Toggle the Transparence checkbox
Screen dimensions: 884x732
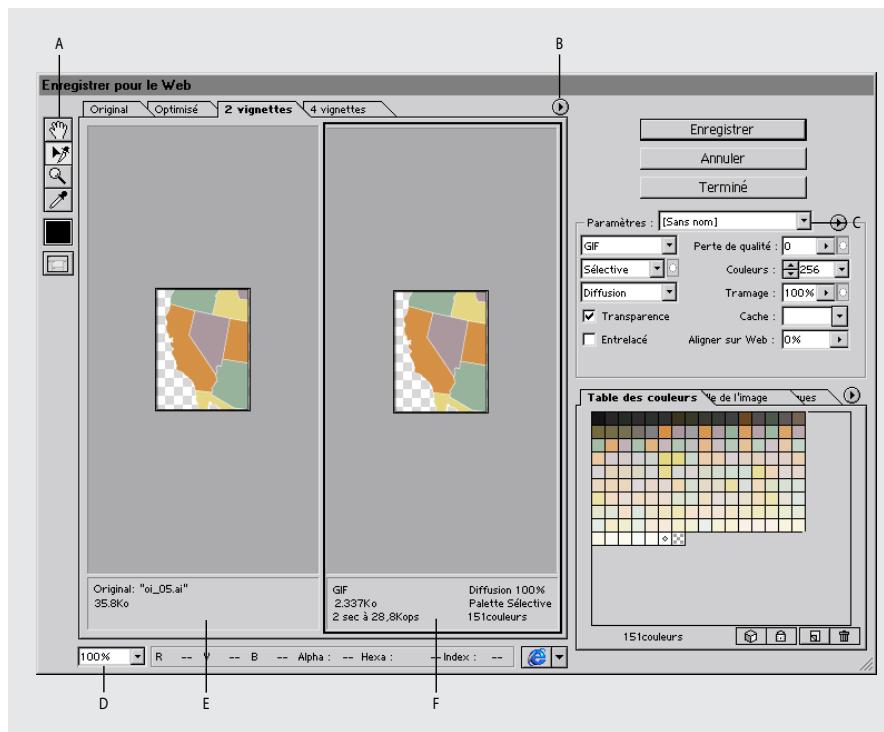[x=589, y=316]
